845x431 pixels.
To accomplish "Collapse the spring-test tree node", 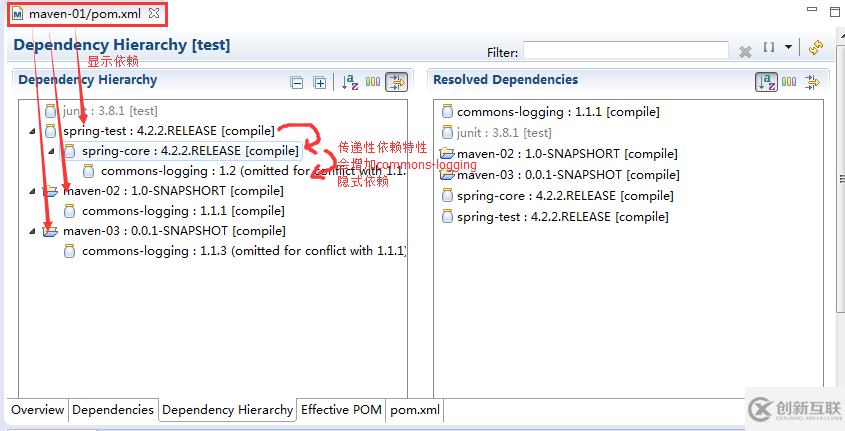I will pos(32,131).
